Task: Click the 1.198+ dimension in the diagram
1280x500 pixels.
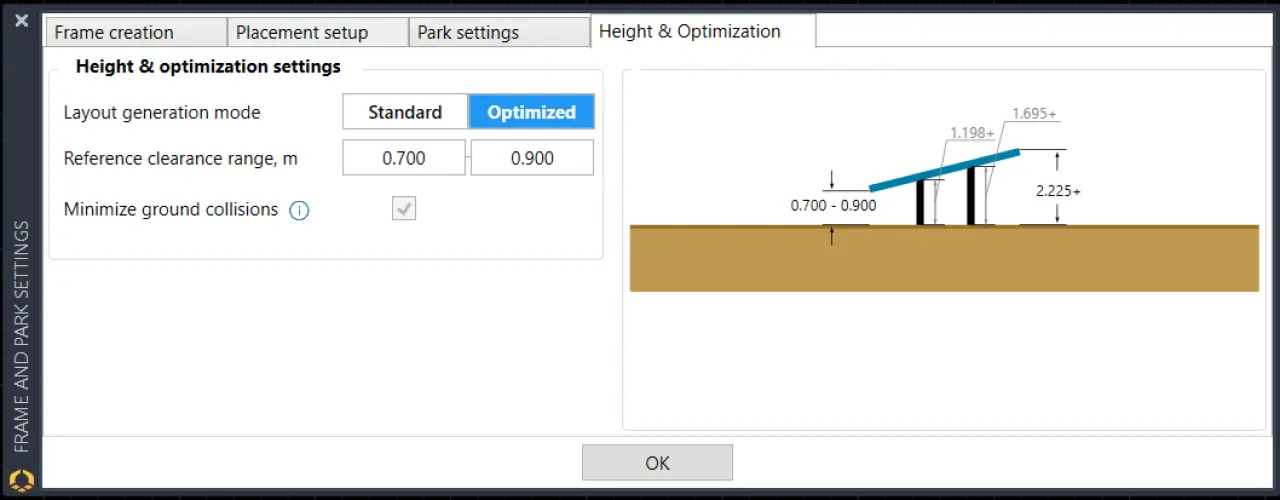Action: tap(971, 132)
